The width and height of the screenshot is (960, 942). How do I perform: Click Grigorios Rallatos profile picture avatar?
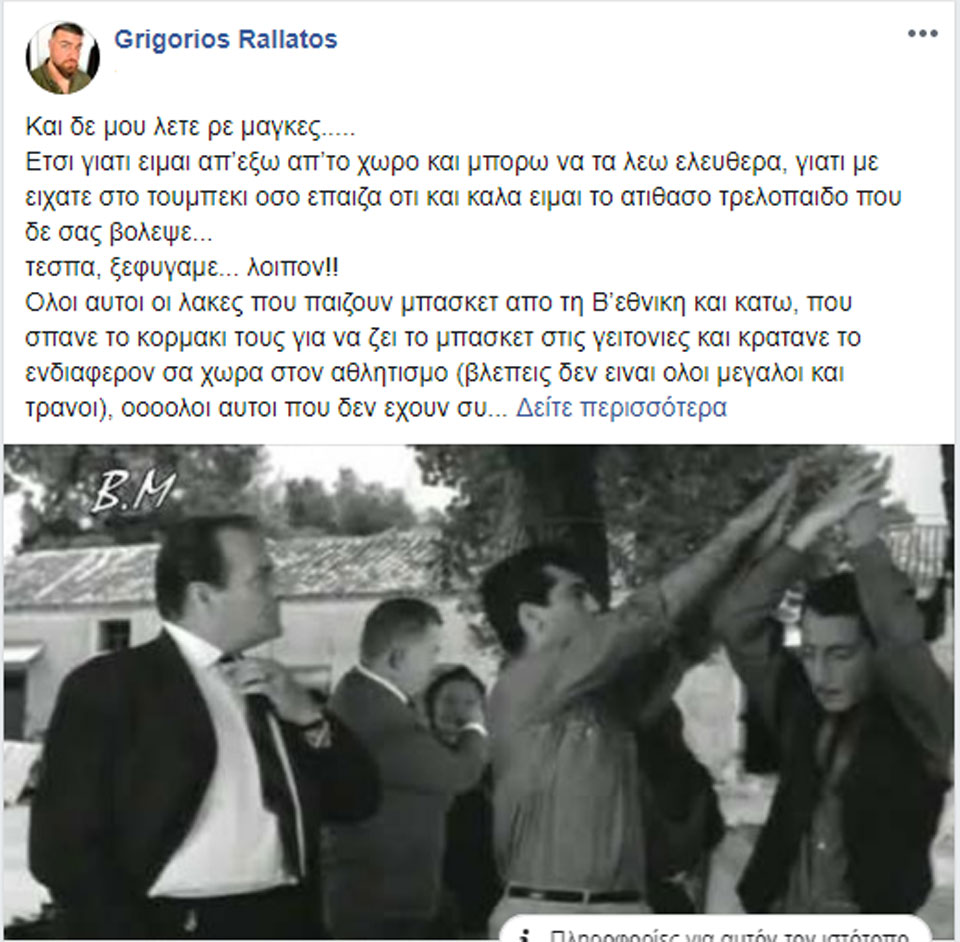62,58
